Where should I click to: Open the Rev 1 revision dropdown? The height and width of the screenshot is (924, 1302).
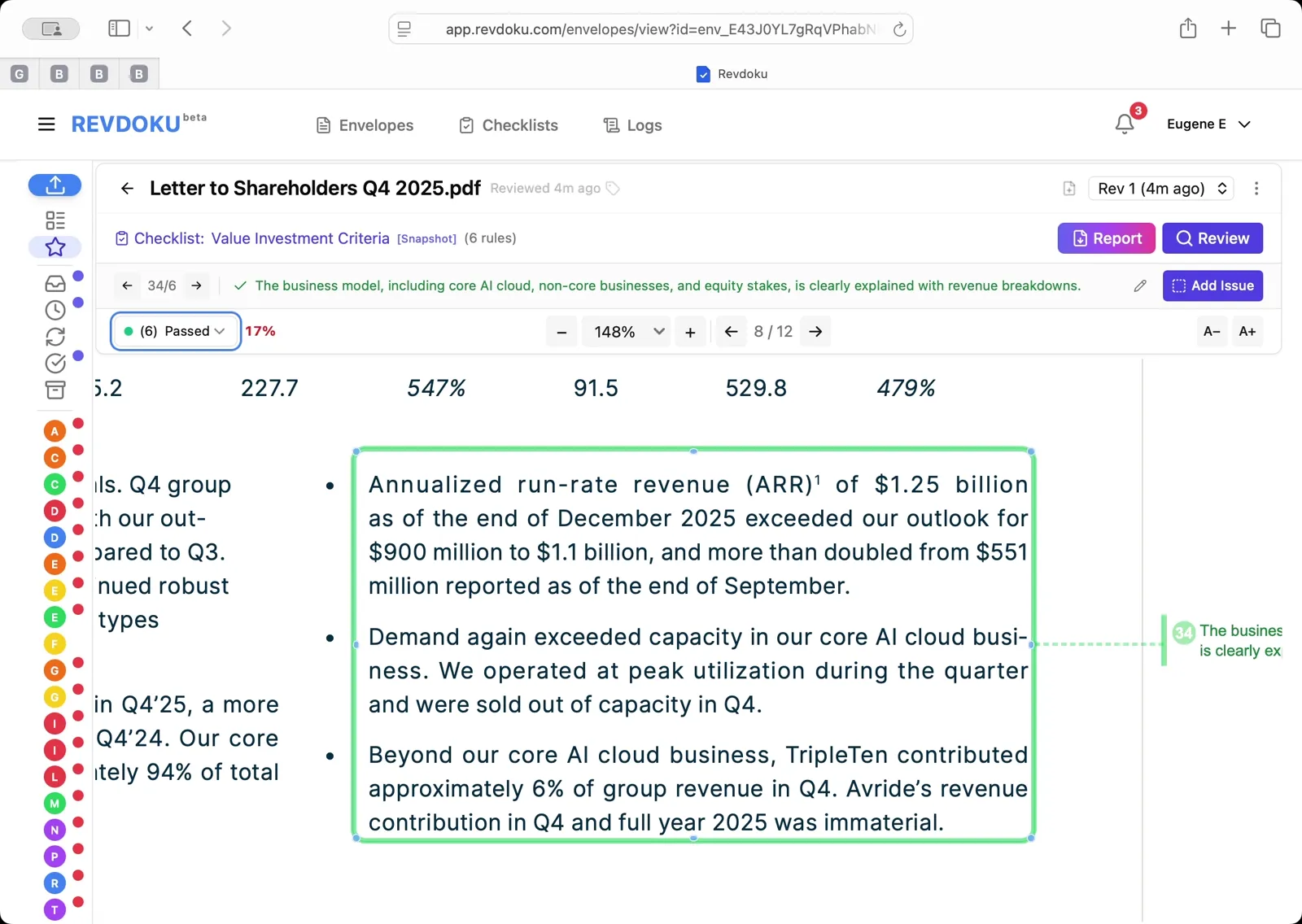tap(1160, 188)
